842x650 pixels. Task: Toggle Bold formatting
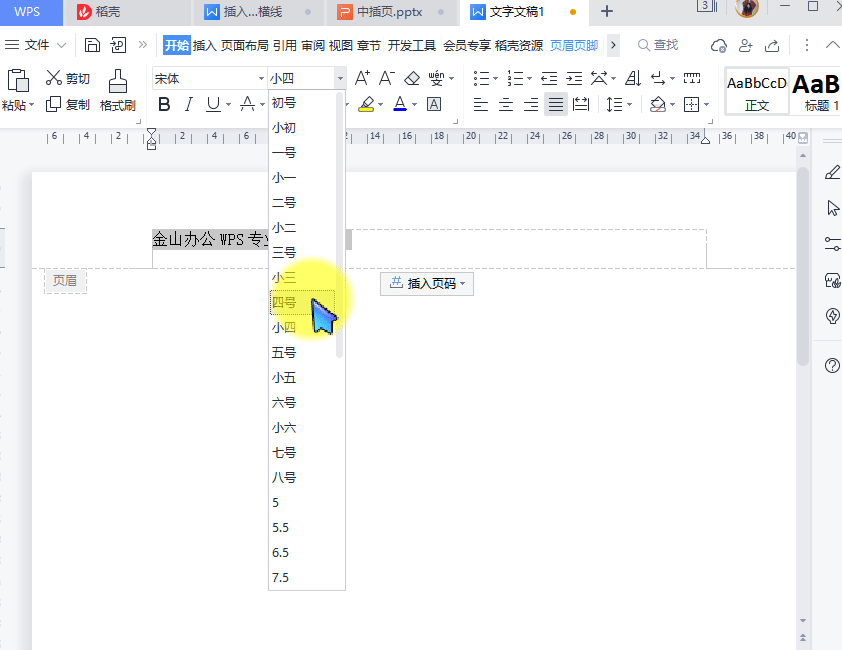[164, 104]
